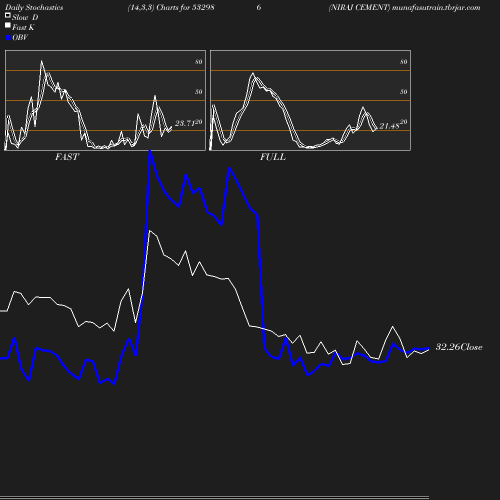Viewport: 500px width, 500px height.
Task: Click the 50 level label in FAST chart
Action: tap(199, 92)
